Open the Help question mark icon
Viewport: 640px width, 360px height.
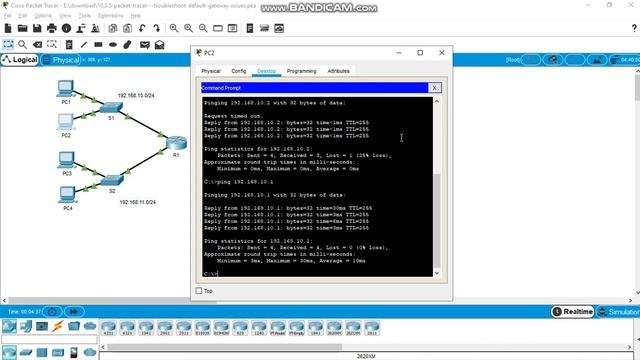point(634,28)
